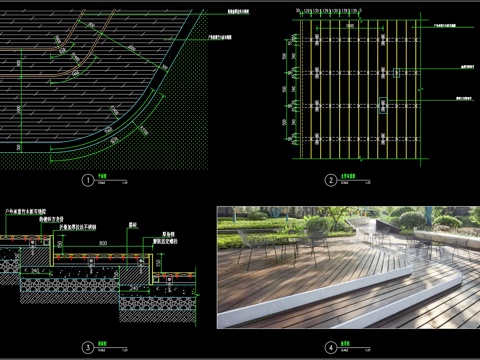Image resolution: width=480 pixels, height=360 pixels.
Task: Select the 1000 dimension in keel plan
Action: [350, 26]
